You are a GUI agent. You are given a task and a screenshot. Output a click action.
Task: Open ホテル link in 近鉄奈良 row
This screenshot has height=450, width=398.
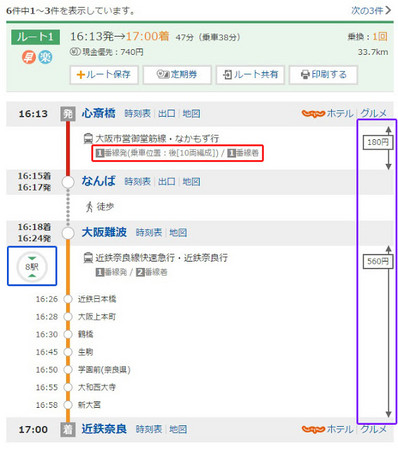pos(340,429)
